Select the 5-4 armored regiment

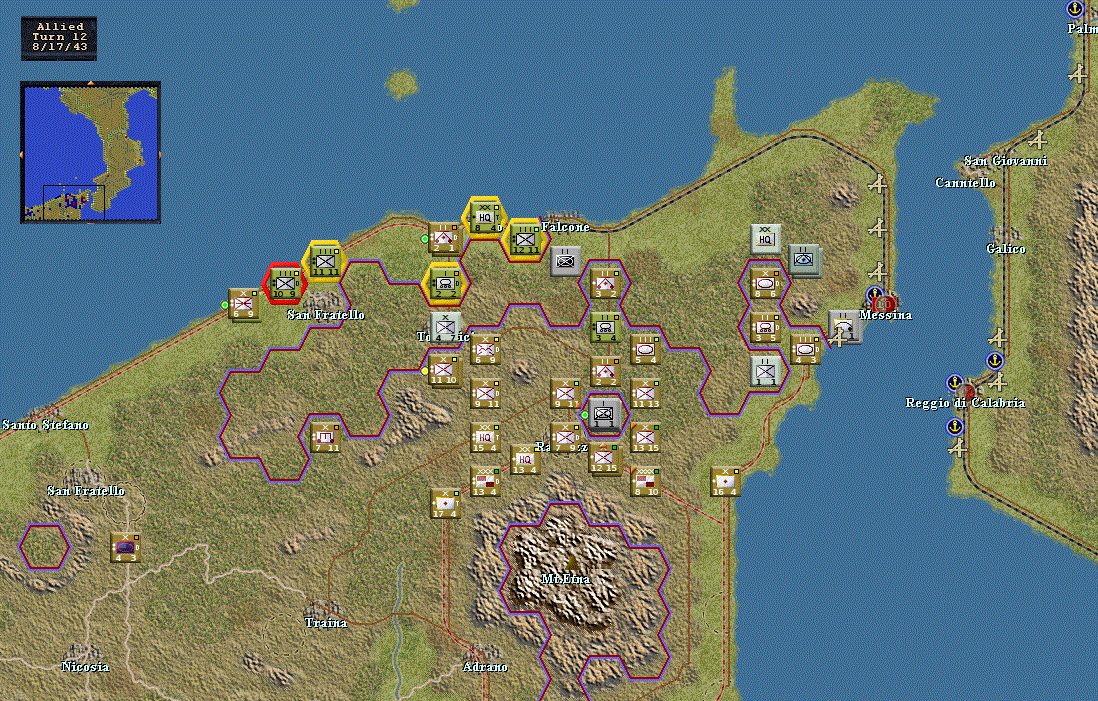coord(645,349)
